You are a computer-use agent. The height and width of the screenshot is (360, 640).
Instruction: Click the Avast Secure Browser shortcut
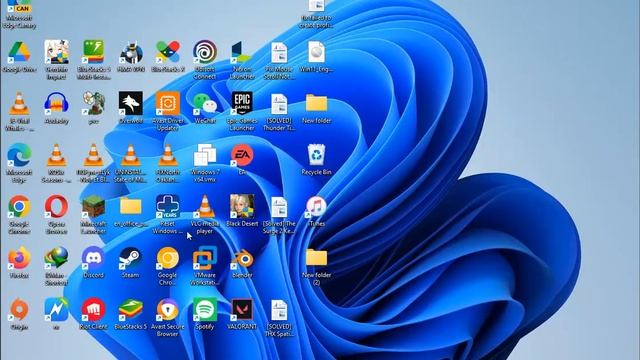point(168,309)
